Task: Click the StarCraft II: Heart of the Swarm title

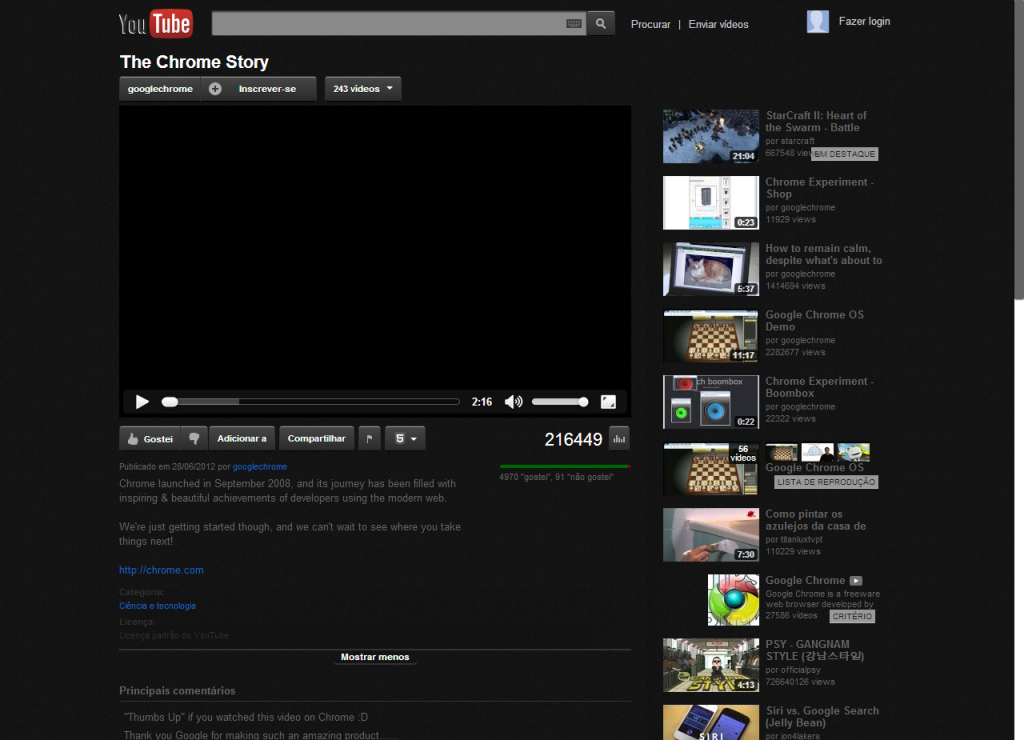Action: tap(816, 121)
